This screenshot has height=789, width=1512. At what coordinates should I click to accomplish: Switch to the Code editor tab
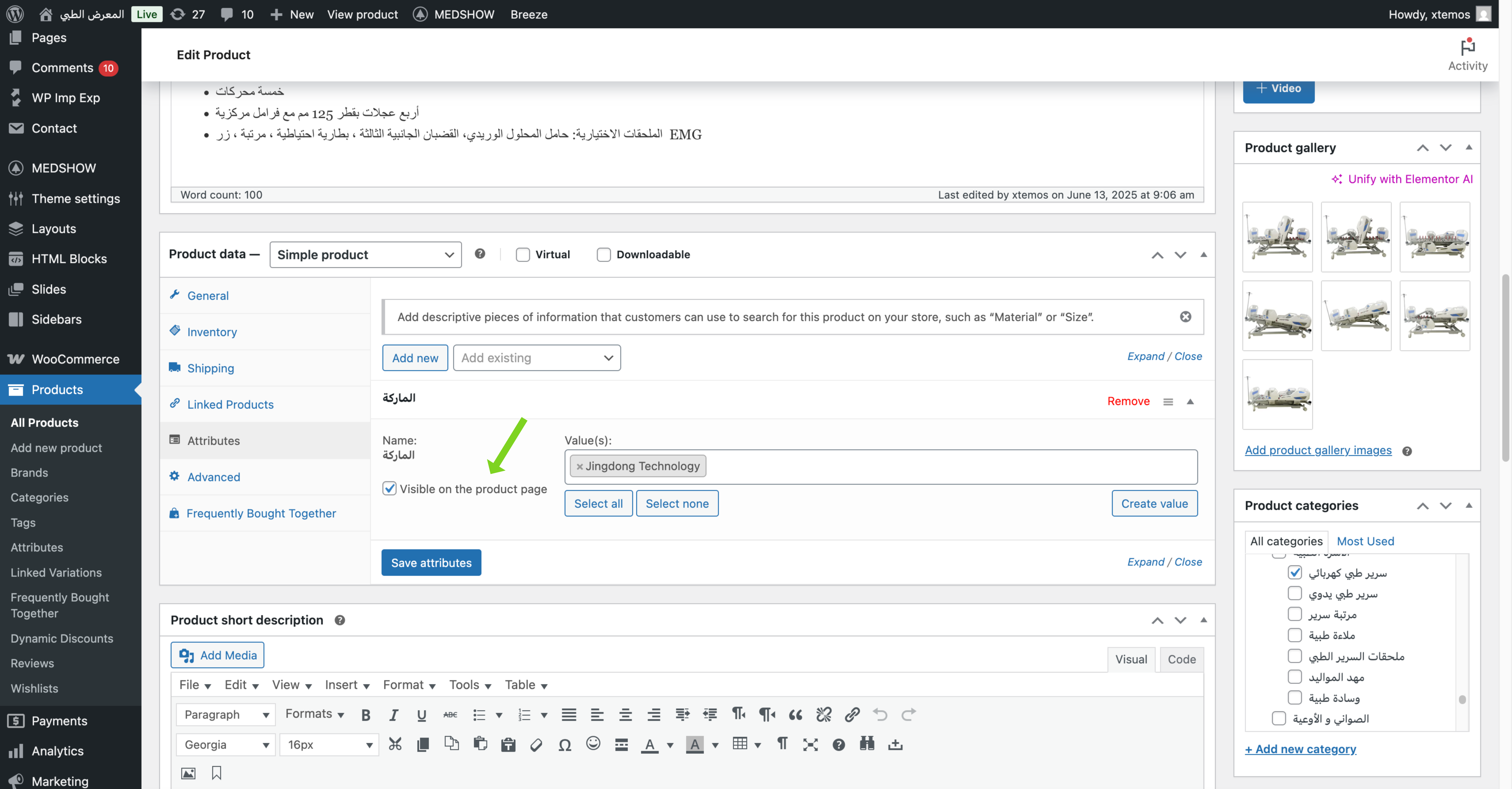(1182, 659)
